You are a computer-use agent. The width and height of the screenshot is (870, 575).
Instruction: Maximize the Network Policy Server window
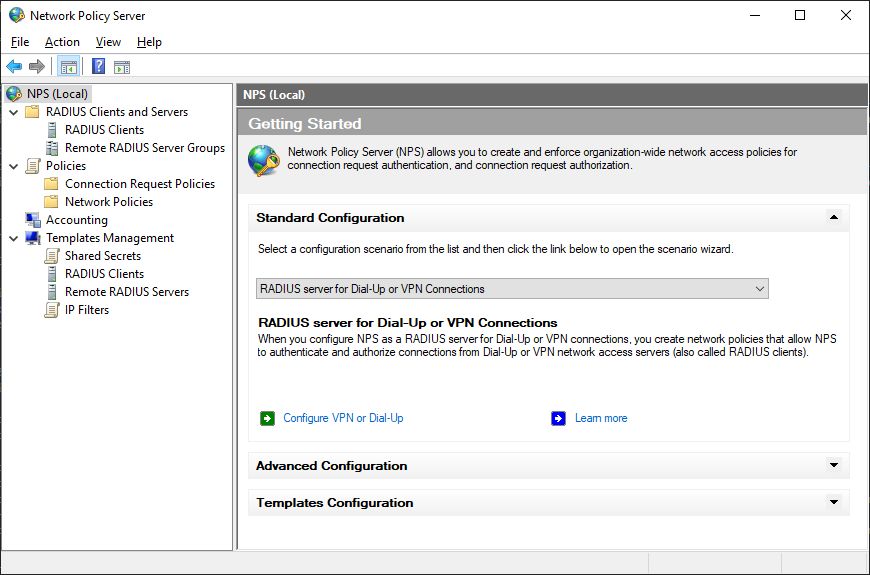click(x=800, y=15)
